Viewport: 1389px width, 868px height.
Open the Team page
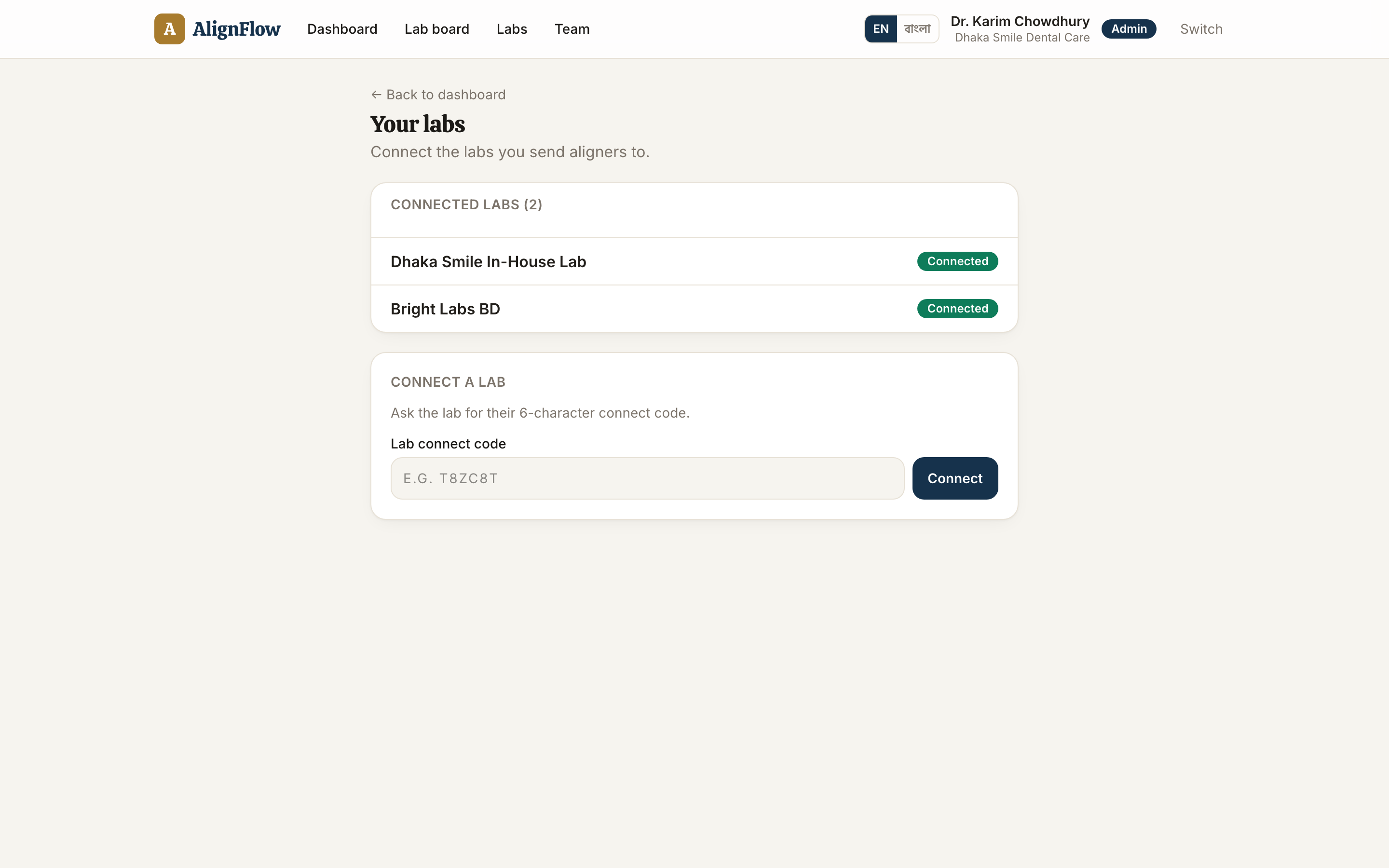[x=572, y=29]
